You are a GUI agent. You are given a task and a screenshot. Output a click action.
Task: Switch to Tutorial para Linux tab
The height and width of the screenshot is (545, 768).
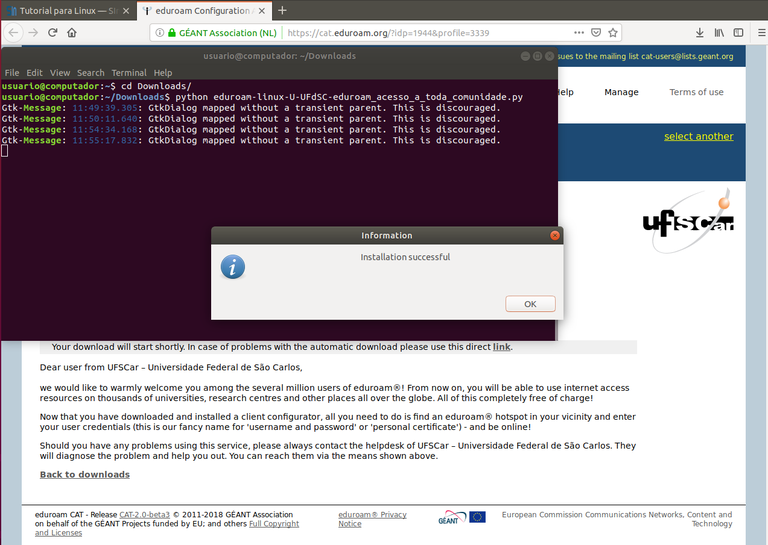coord(69,11)
